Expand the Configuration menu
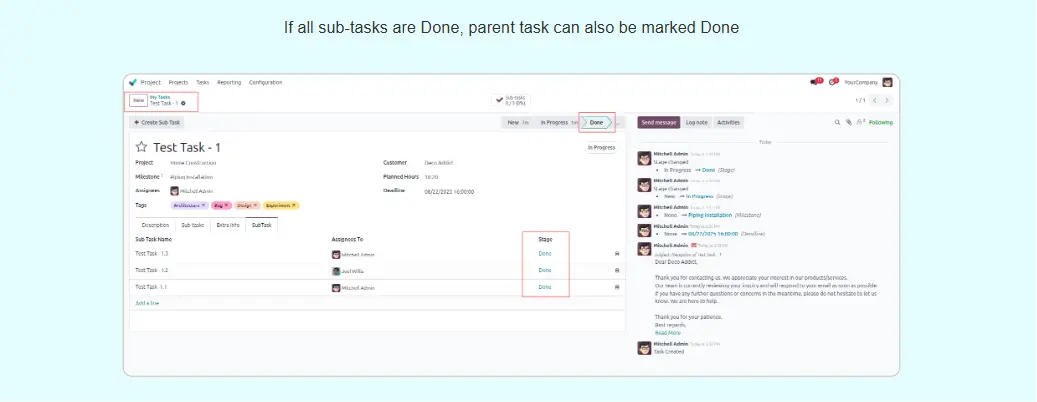The width and height of the screenshot is (1037, 402). coord(265,82)
